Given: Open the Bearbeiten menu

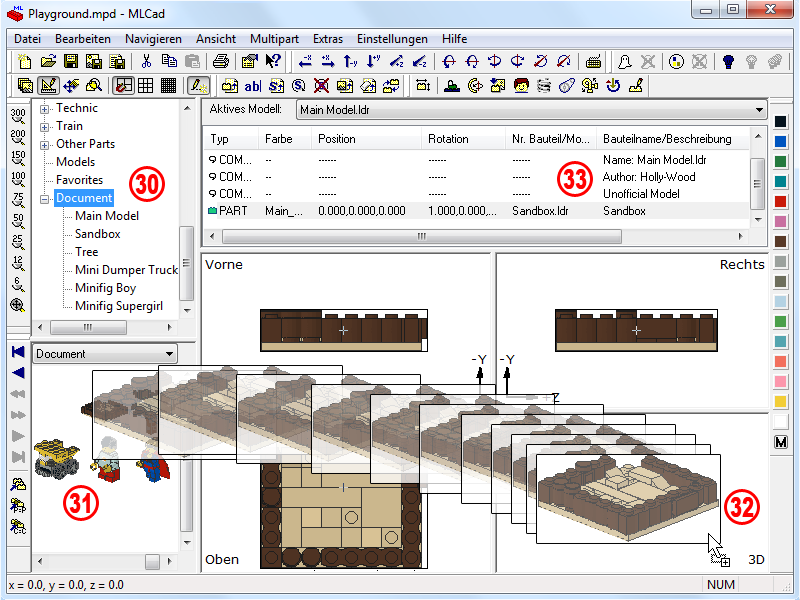Looking at the screenshot, I should coord(83,39).
